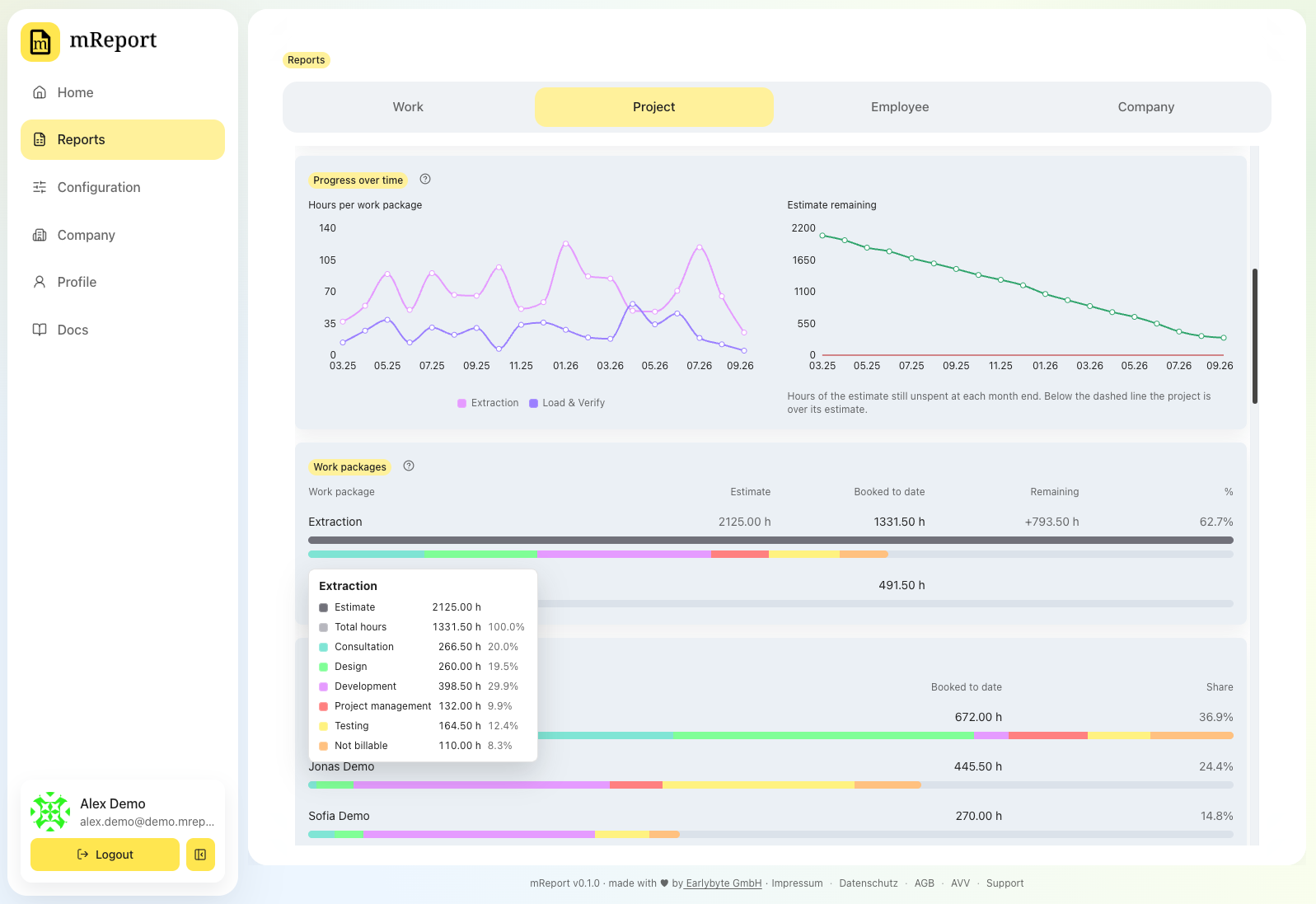The height and width of the screenshot is (904, 1316).
Task: Open the Earlybyte GmbH link
Action: click(724, 883)
